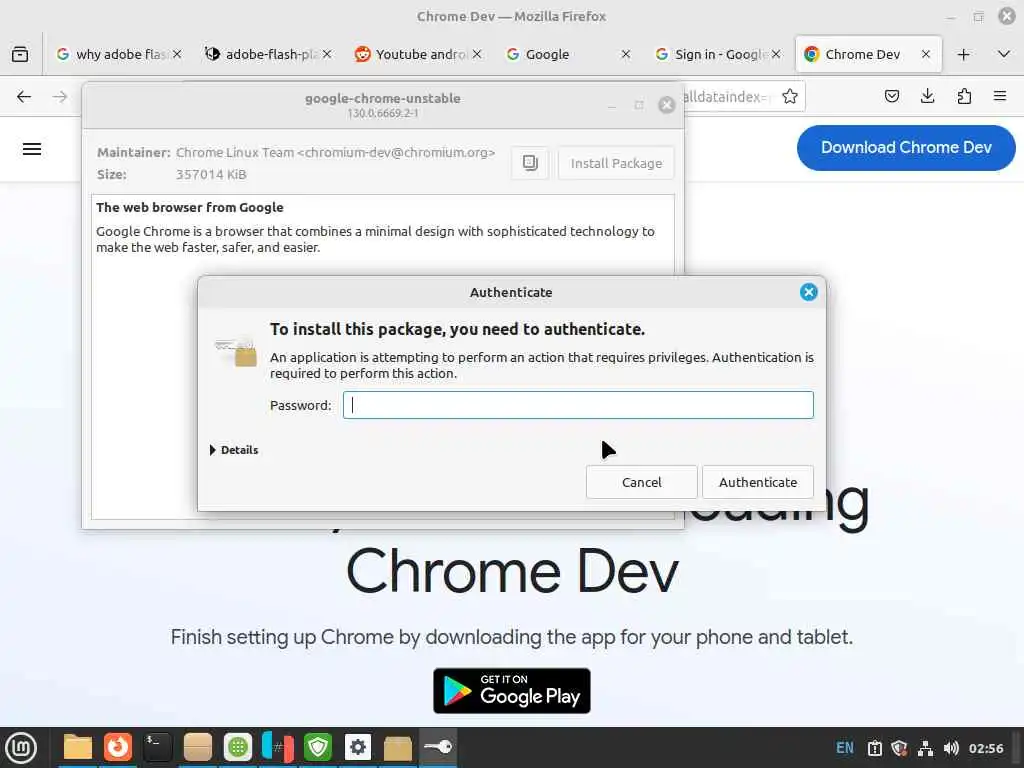This screenshot has width=1024, height=768.
Task: Click the Chrome Linux Team maintainer text
Action: 336,152
